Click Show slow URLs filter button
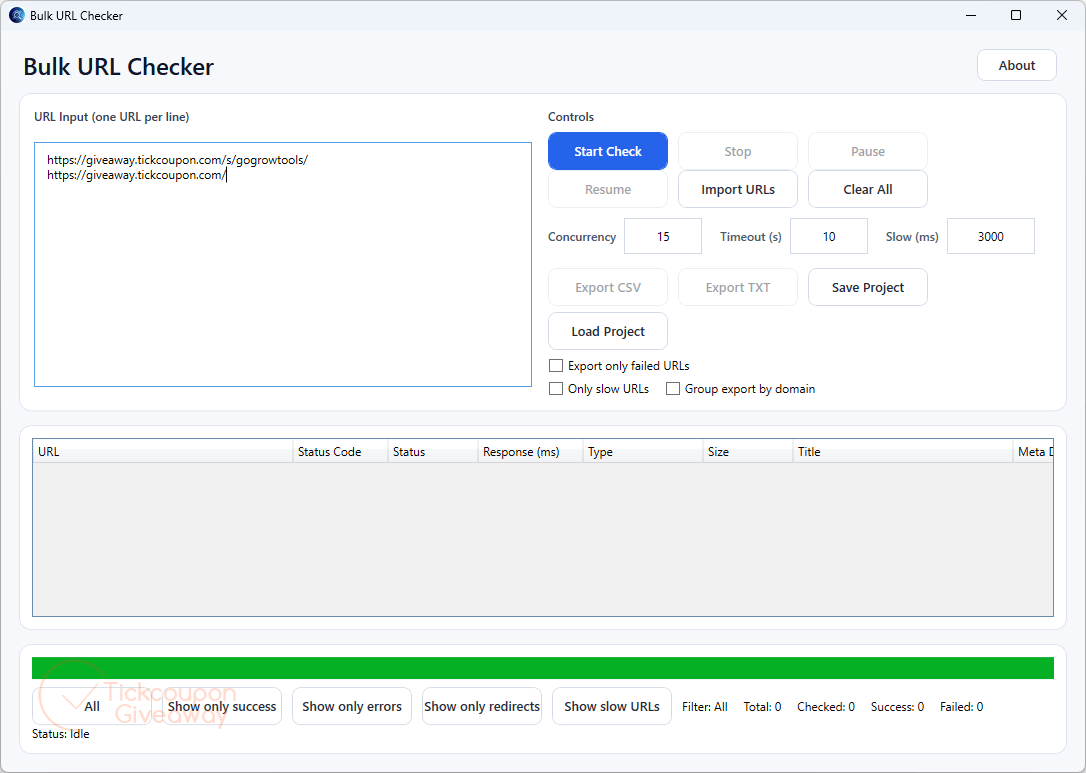Screen dimensions: 1086x773 [612, 707]
